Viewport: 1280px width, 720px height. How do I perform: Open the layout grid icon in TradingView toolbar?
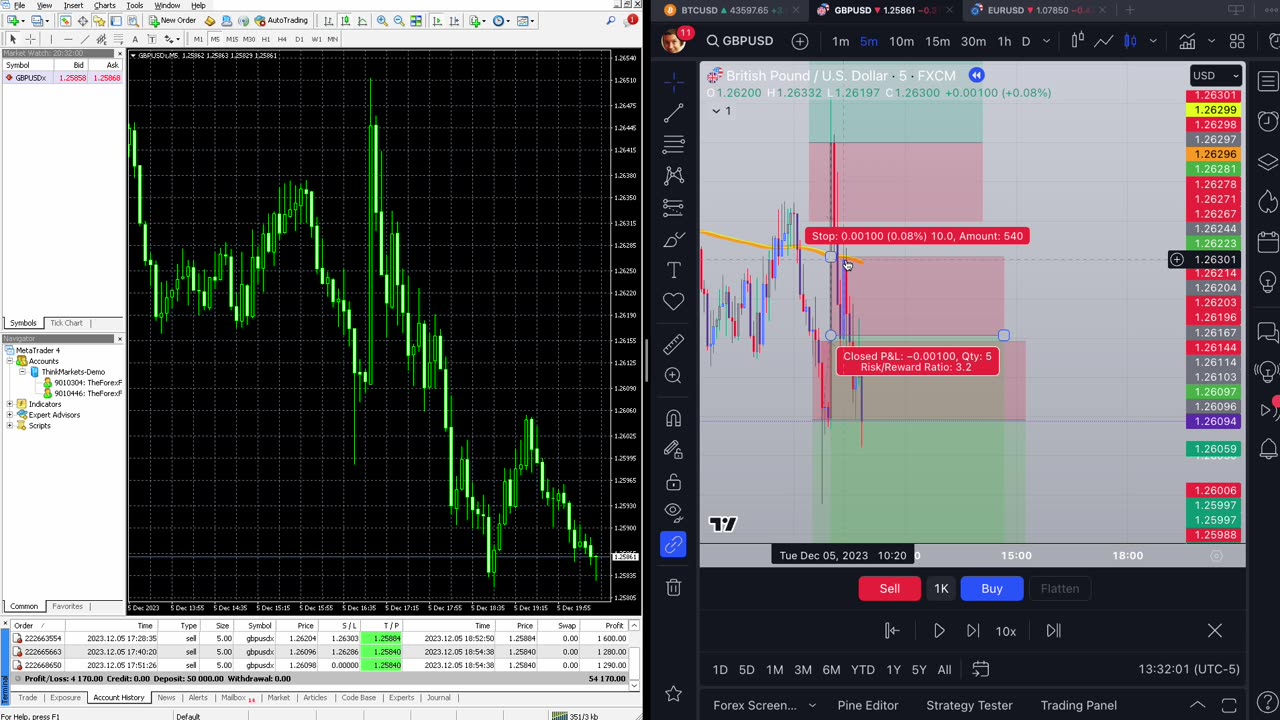(x=1237, y=41)
